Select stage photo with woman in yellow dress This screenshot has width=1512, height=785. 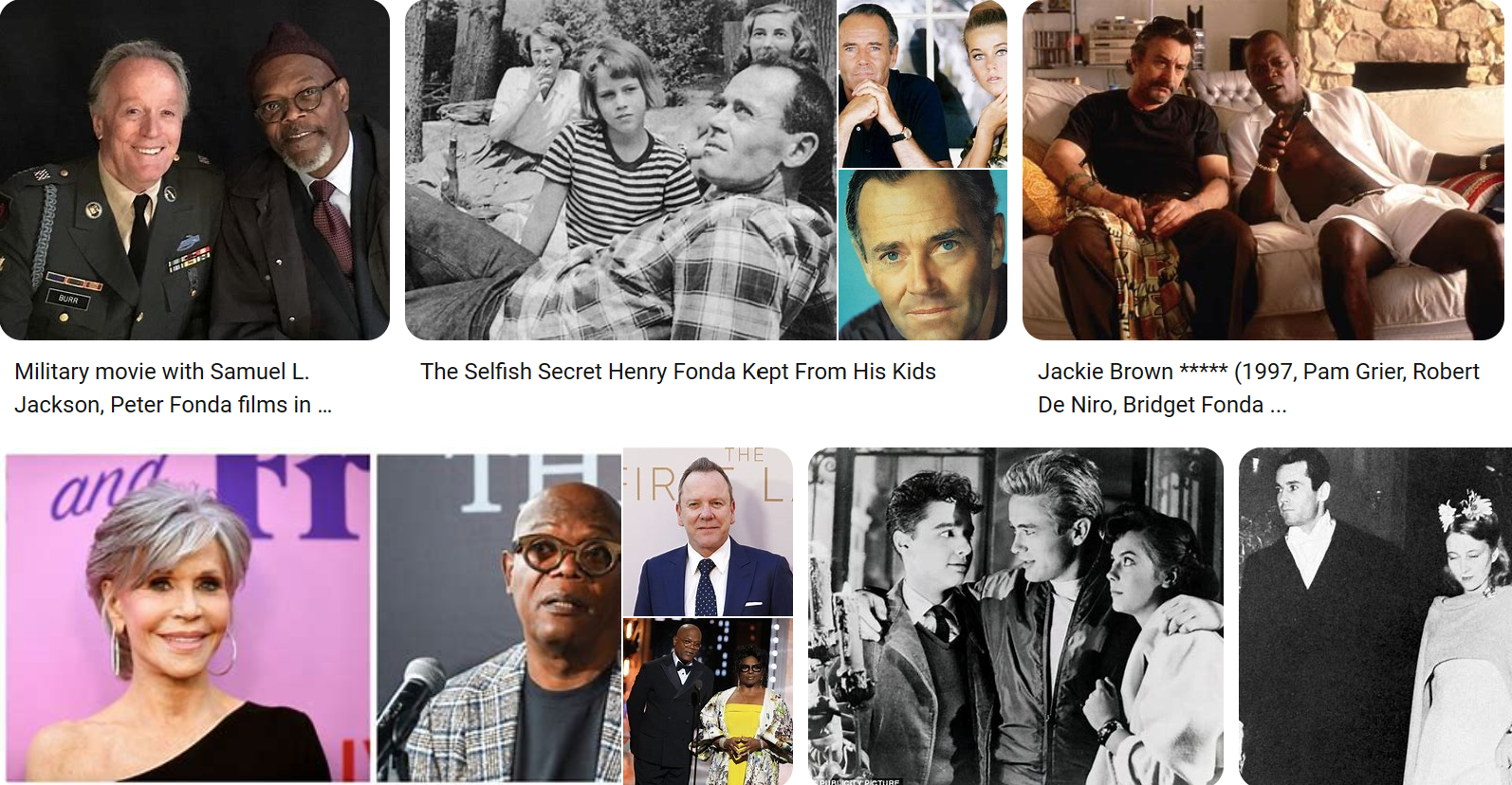[708, 702]
